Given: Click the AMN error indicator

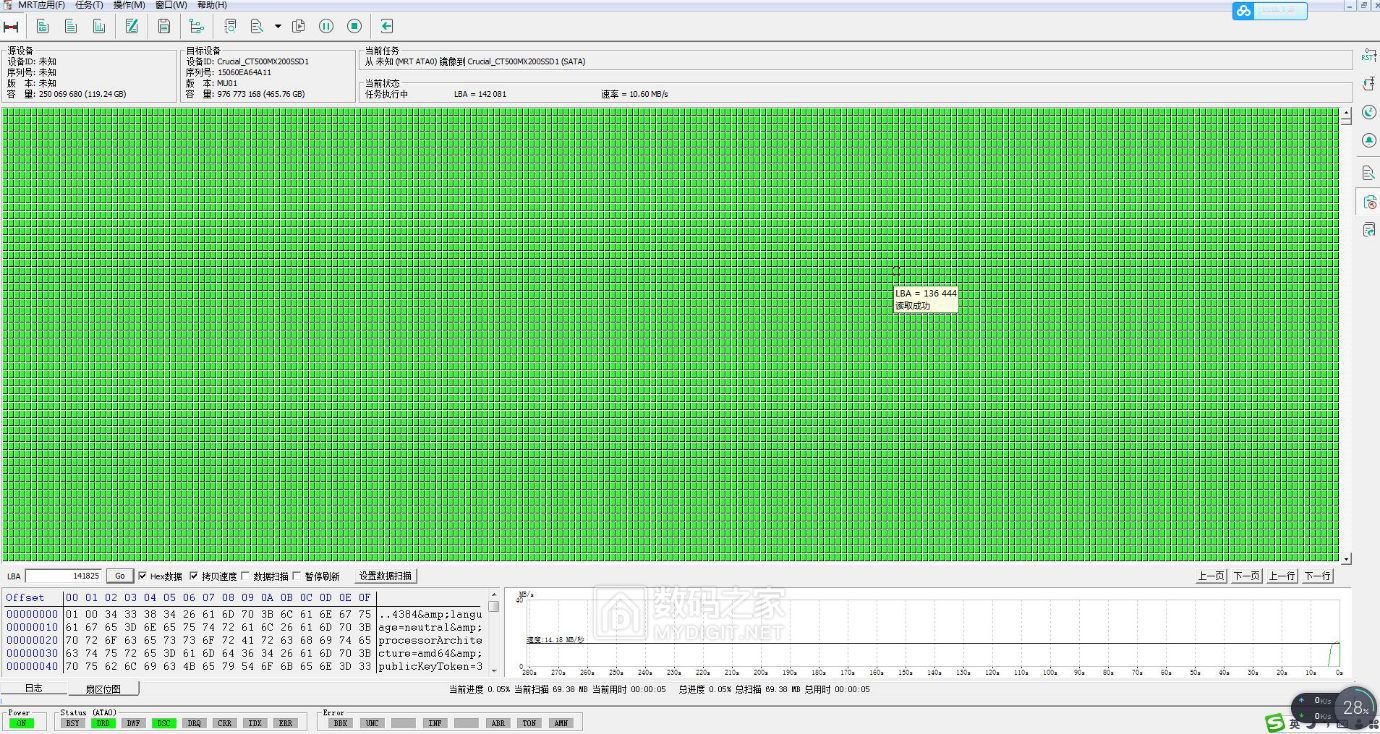Looking at the screenshot, I should click(561, 722).
